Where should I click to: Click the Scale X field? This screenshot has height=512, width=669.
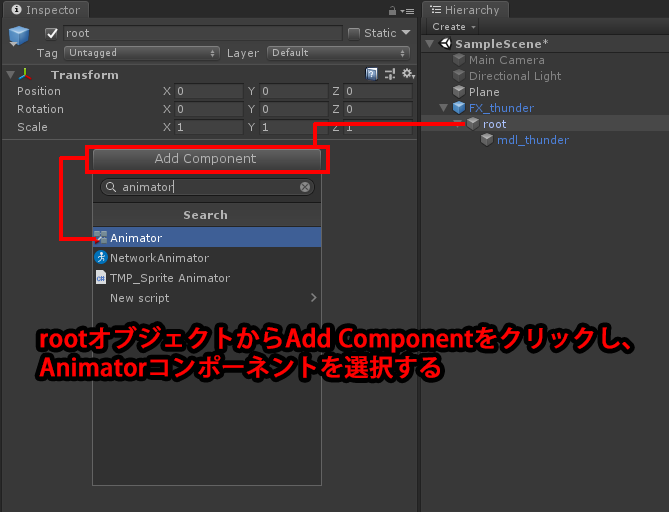pos(209,127)
